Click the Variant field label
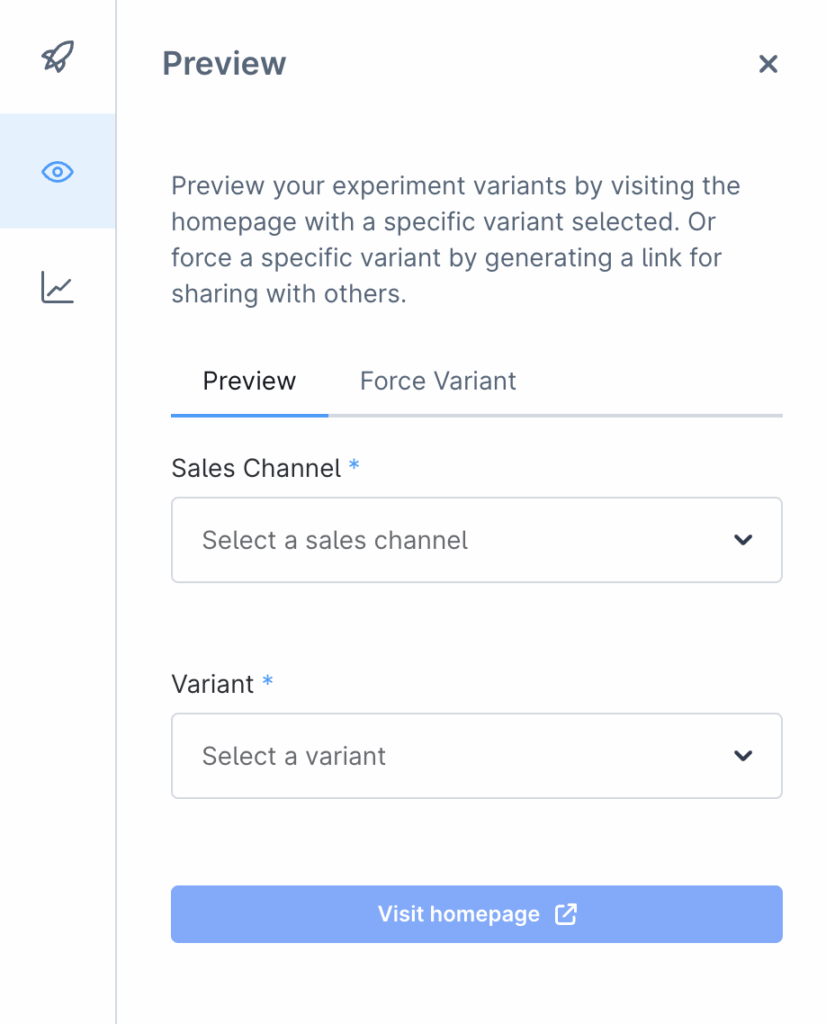Viewport: 826px width, 1024px height. 212,684
